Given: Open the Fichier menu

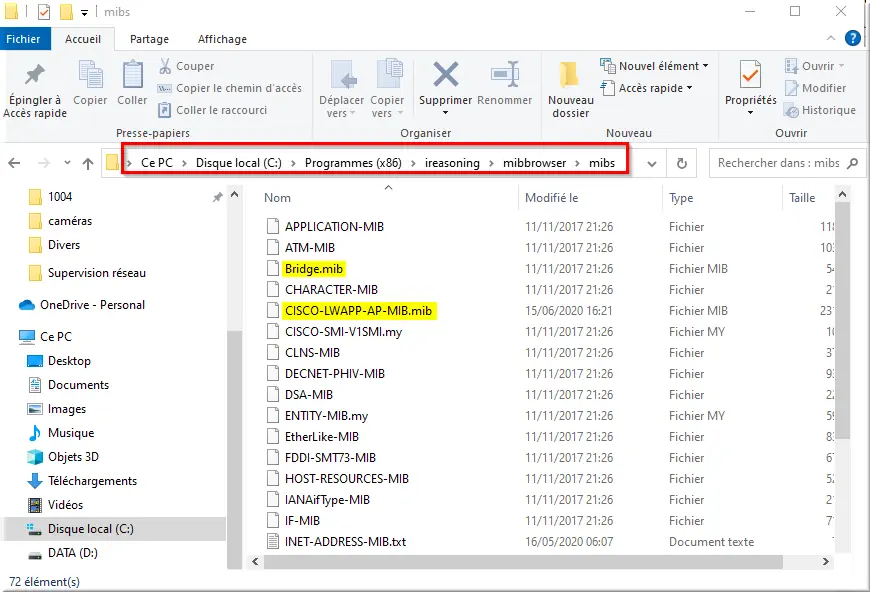Looking at the screenshot, I should (x=23, y=39).
